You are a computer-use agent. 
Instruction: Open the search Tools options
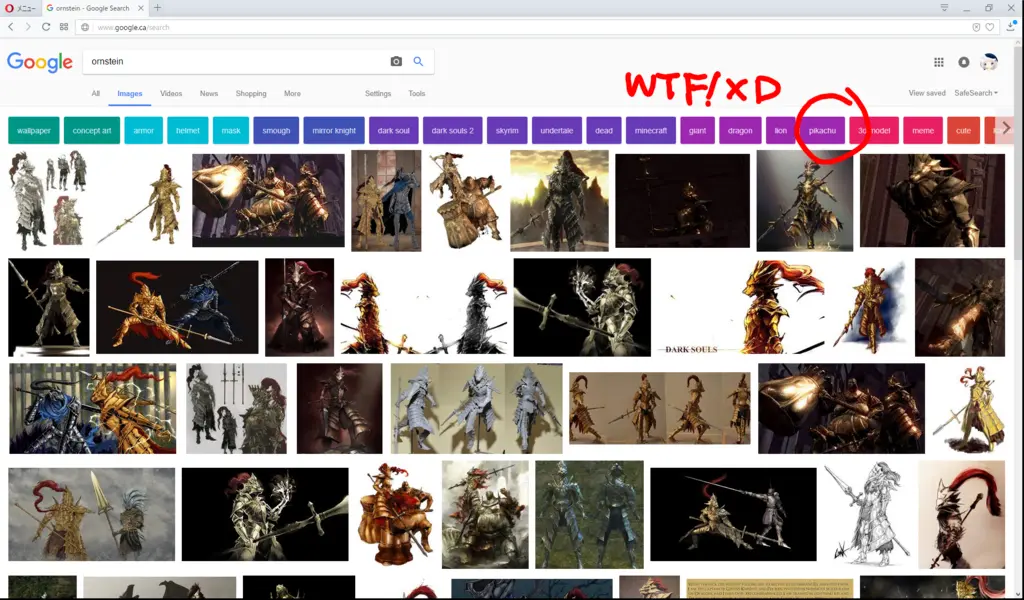tap(417, 93)
